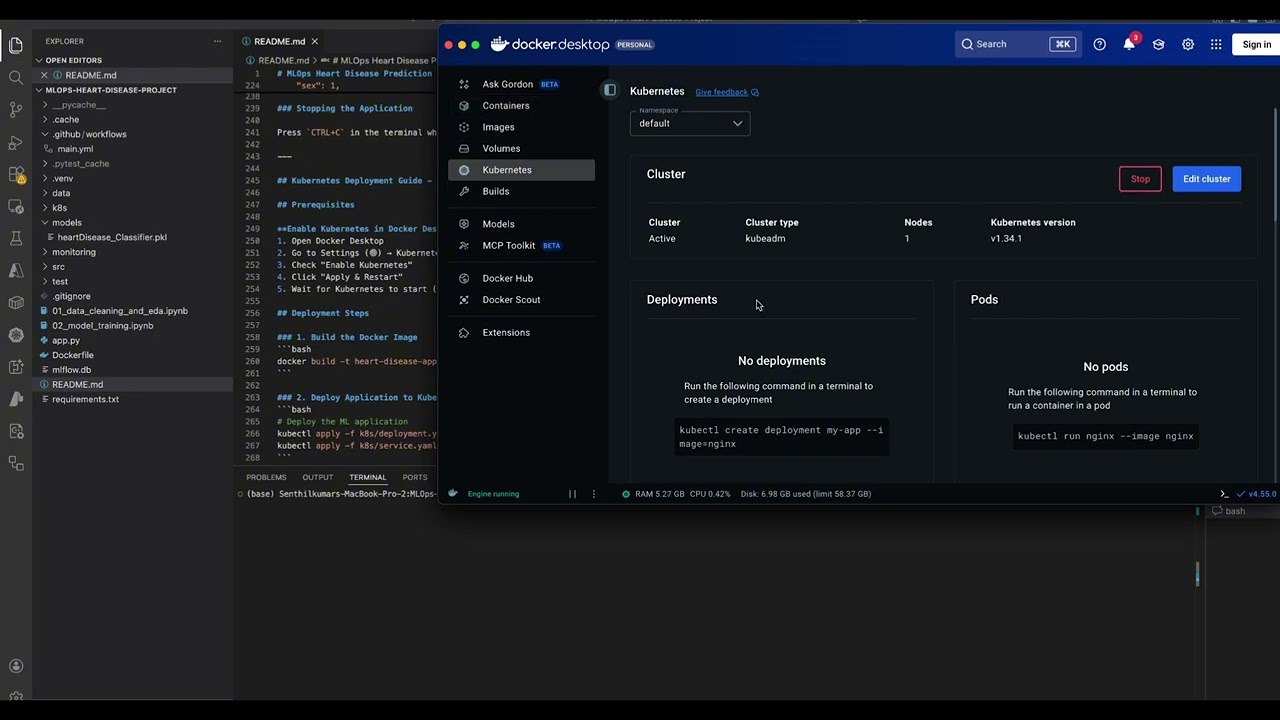The height and width of the screenshot is (720, 1280).
Task: Open Docker terminal icon in footer
Action: (x=1224, y=494)
